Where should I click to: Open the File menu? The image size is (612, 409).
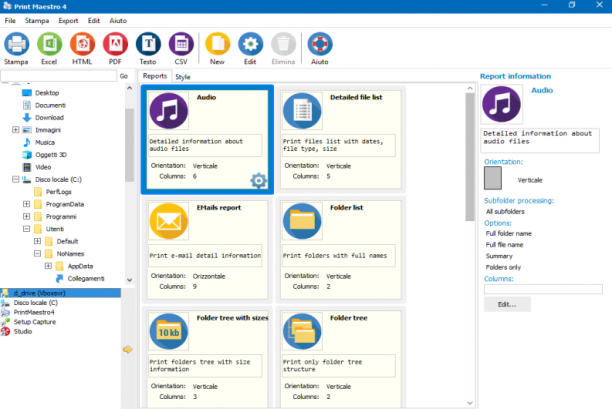(10, 21)
